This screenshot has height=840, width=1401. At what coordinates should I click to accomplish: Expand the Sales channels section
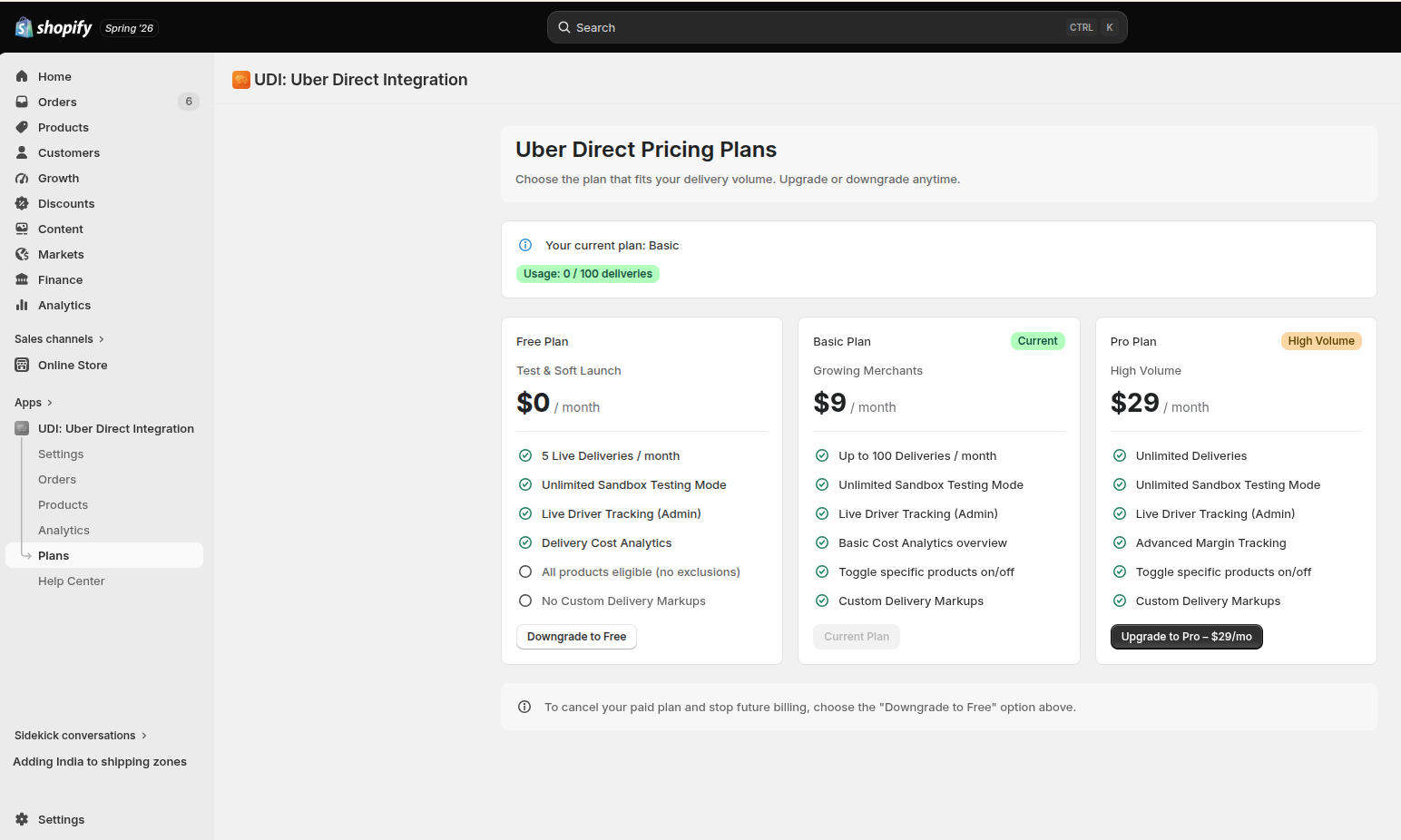pyautogui.click(x=60, y=338)
